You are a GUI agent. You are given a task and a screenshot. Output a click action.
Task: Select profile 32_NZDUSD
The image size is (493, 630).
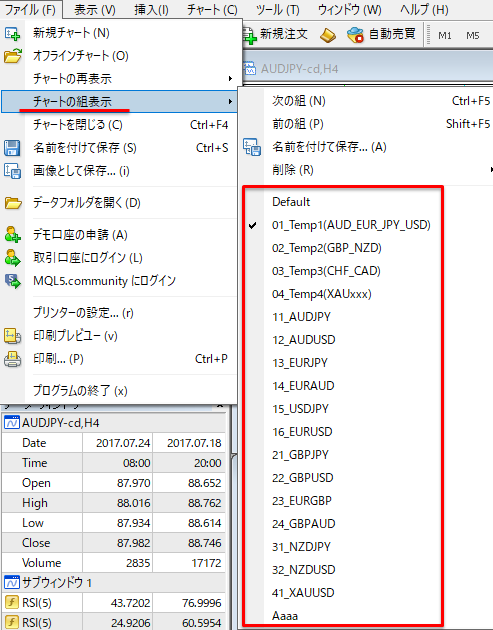coord(303,570)
